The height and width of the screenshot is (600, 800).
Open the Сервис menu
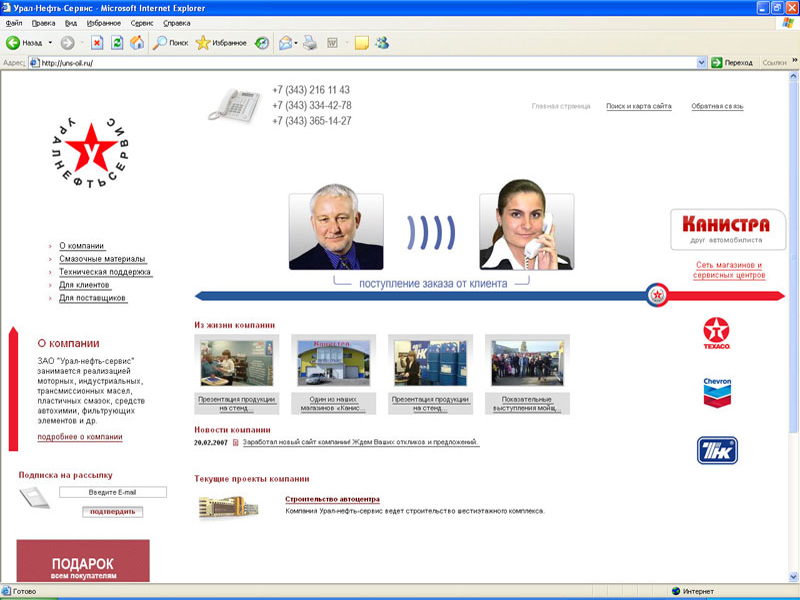click(x=142, y=23)
